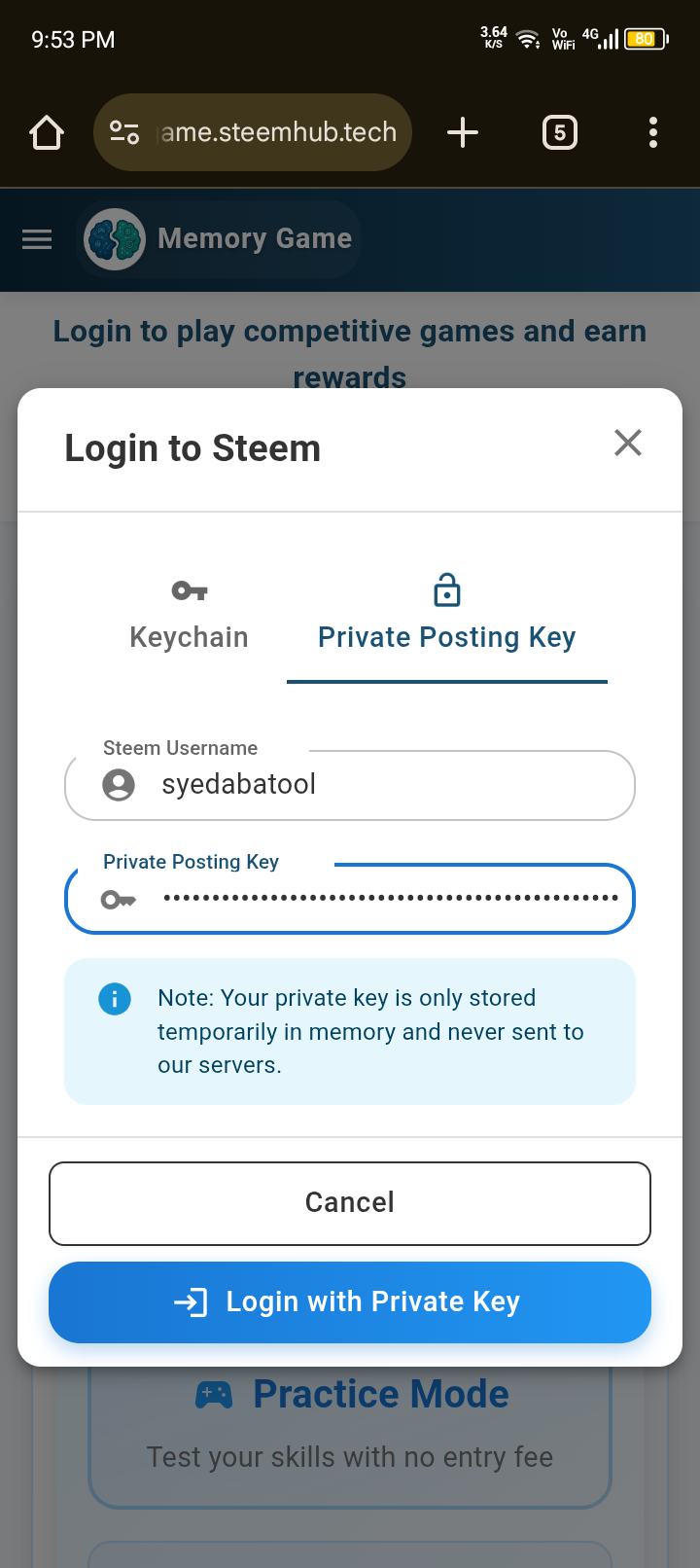Tap the lock icon above Private Posting Key
Screen dimensions: 700x1568
point(447,589)
